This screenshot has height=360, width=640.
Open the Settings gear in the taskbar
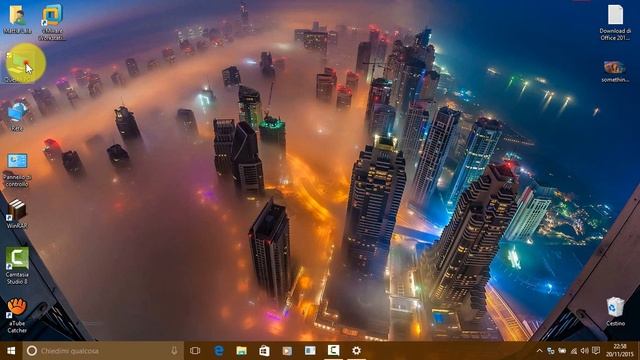(356, 351)
